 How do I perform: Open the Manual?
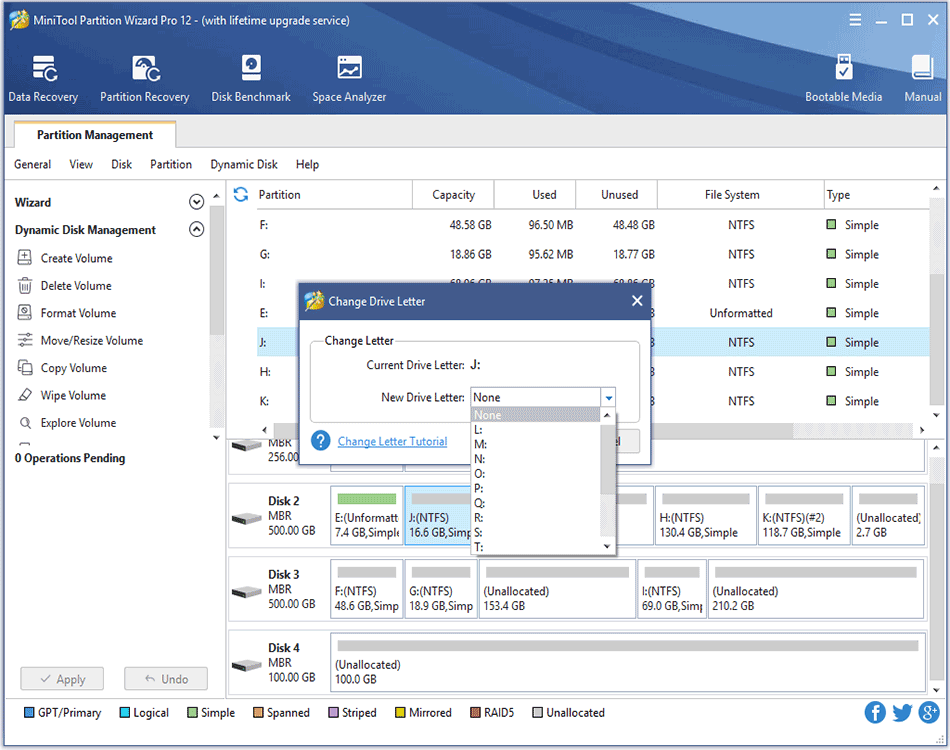click(923, 79)
